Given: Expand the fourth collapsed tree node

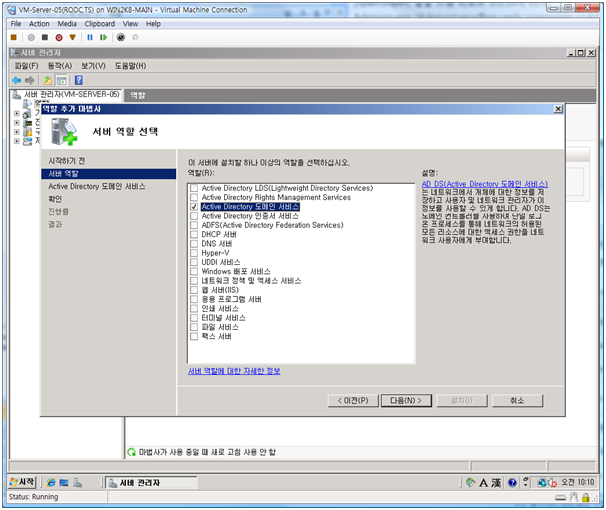Looking at the screenshot, I should pyautogui.click(x=17, y=141).
